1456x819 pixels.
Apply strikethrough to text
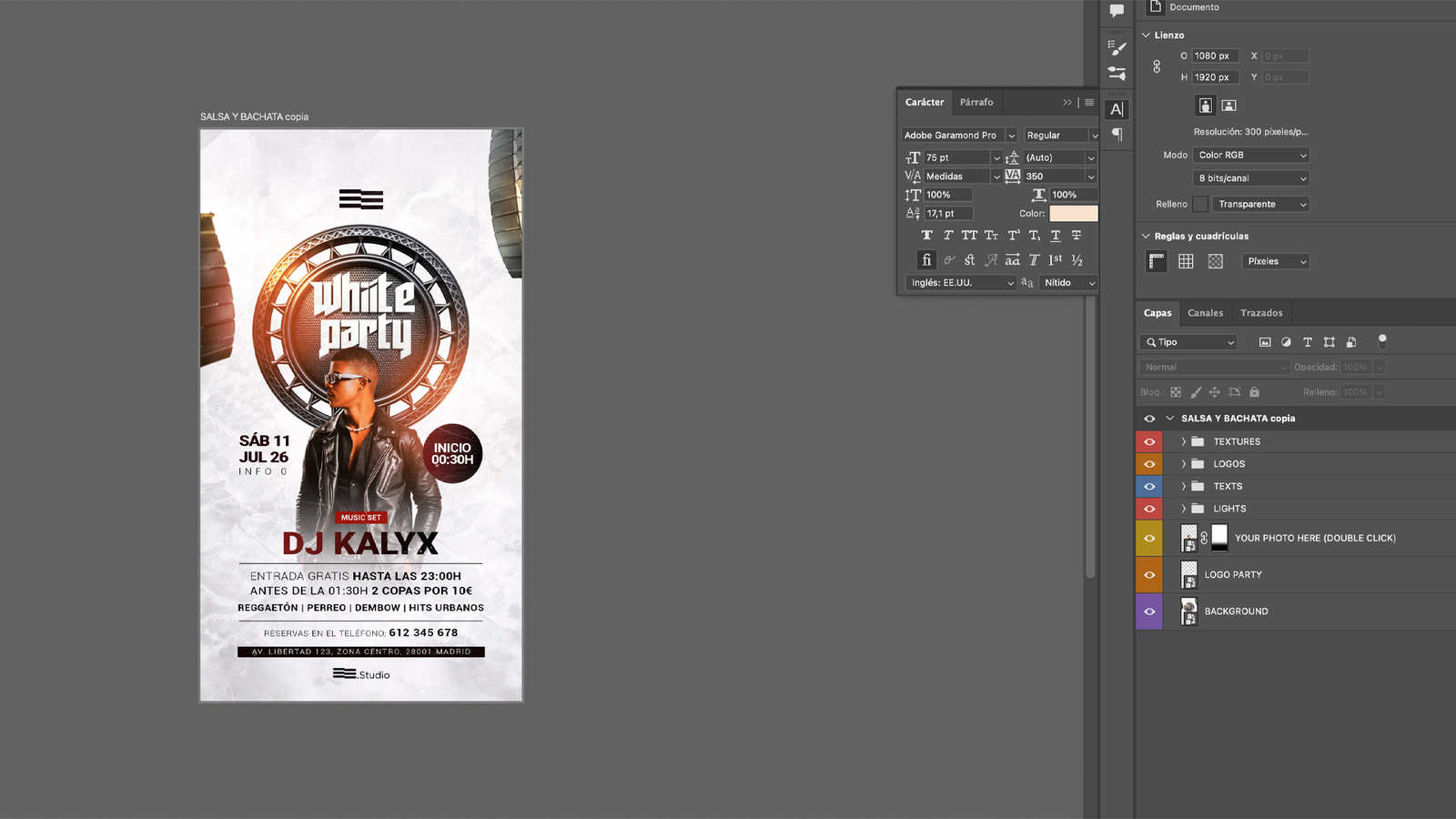(x=1077, y=236)
